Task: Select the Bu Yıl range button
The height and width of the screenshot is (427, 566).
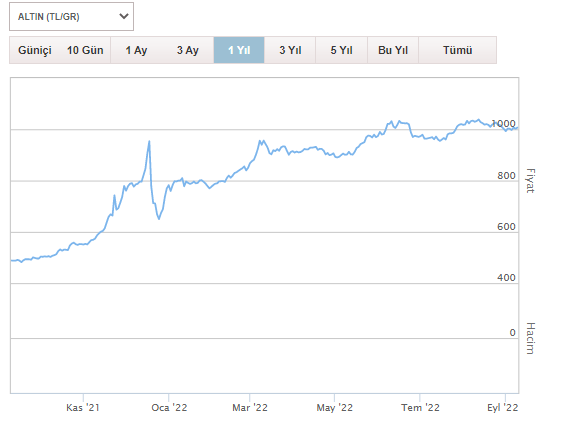Action: 393,50
